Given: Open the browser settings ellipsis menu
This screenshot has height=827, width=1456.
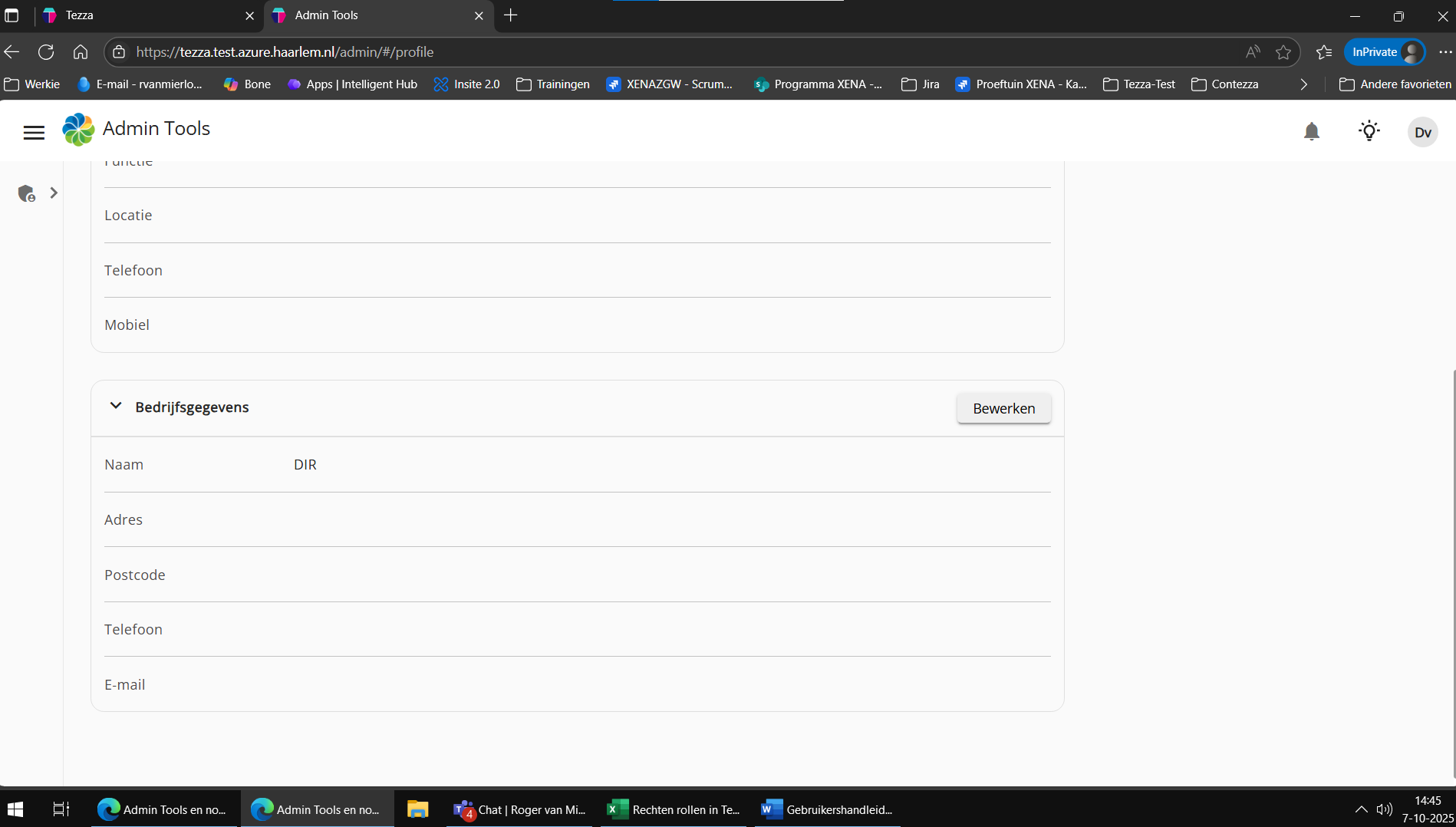Looking at the screenshot, I should coord(1445,52).
